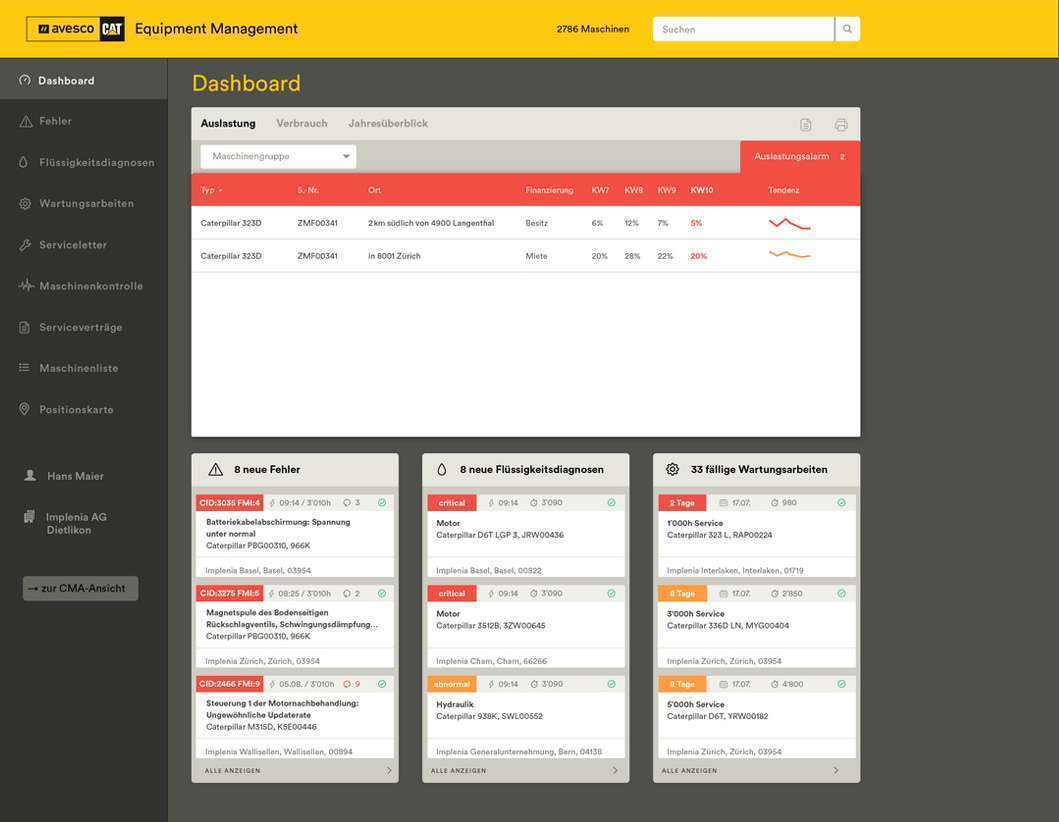Click the Maschinenliste list icon

click(24, 367)
